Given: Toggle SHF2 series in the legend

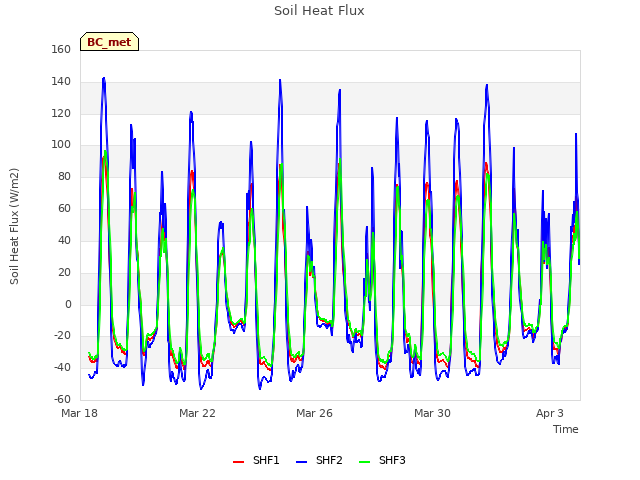Looking at the screenshot, I should 319,460.
